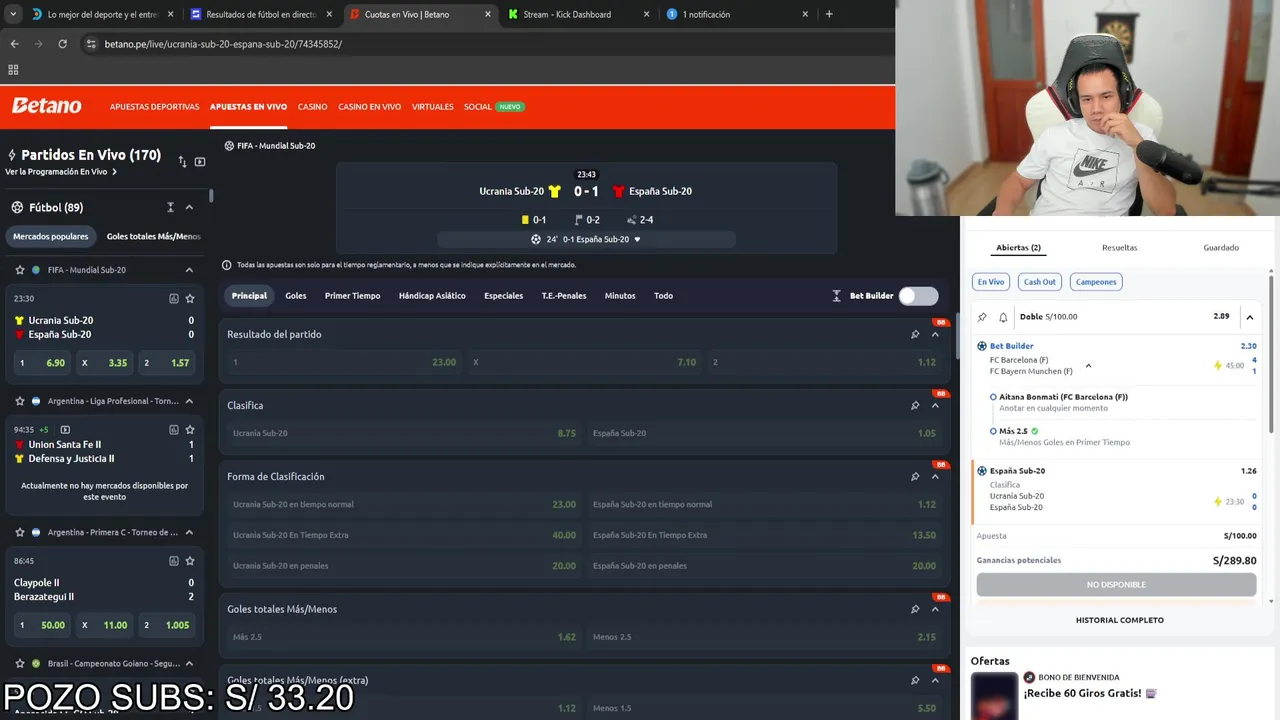Switch to the Resueltas bets tab
Screen dimensions: 1280x720
point(1120,248)
